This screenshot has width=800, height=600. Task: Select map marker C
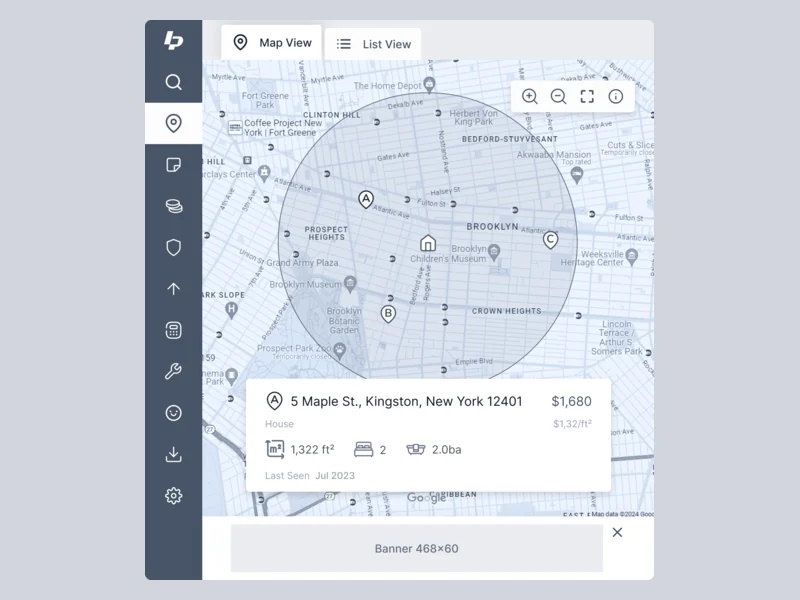point(550,240)
